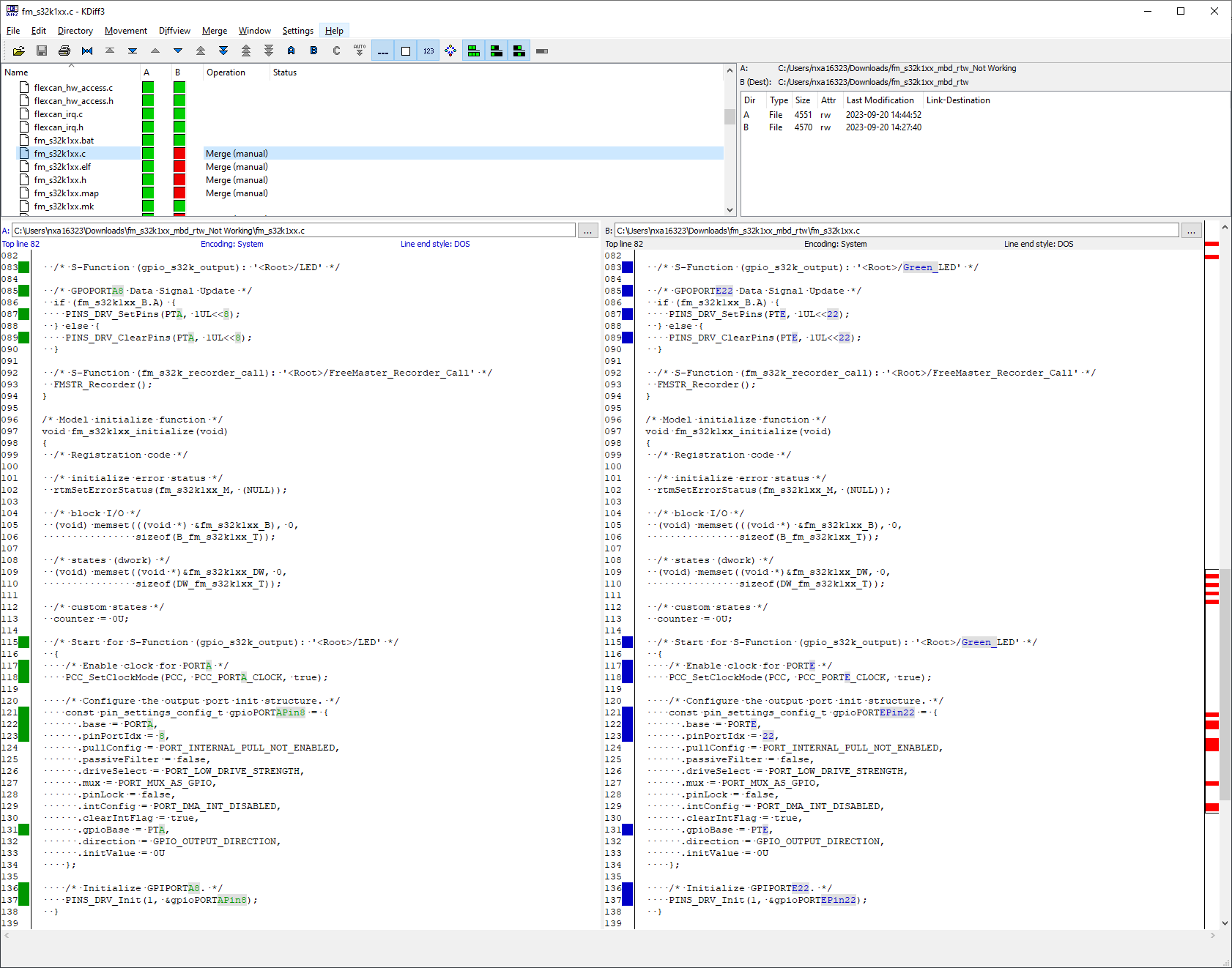Select version C using the C toolbar icon
Image resolution: width=1232 pixels, height=968 pixels.
coord(335,51)
